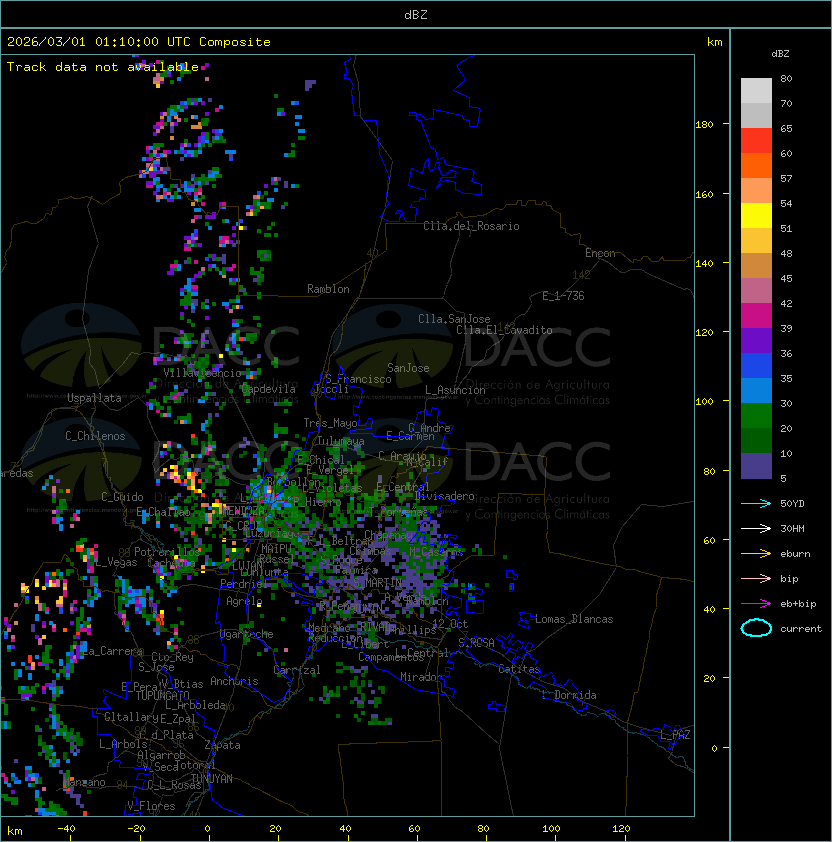Click the Ramblon place label
832x842 pixels.
click(x=328, y=289)
